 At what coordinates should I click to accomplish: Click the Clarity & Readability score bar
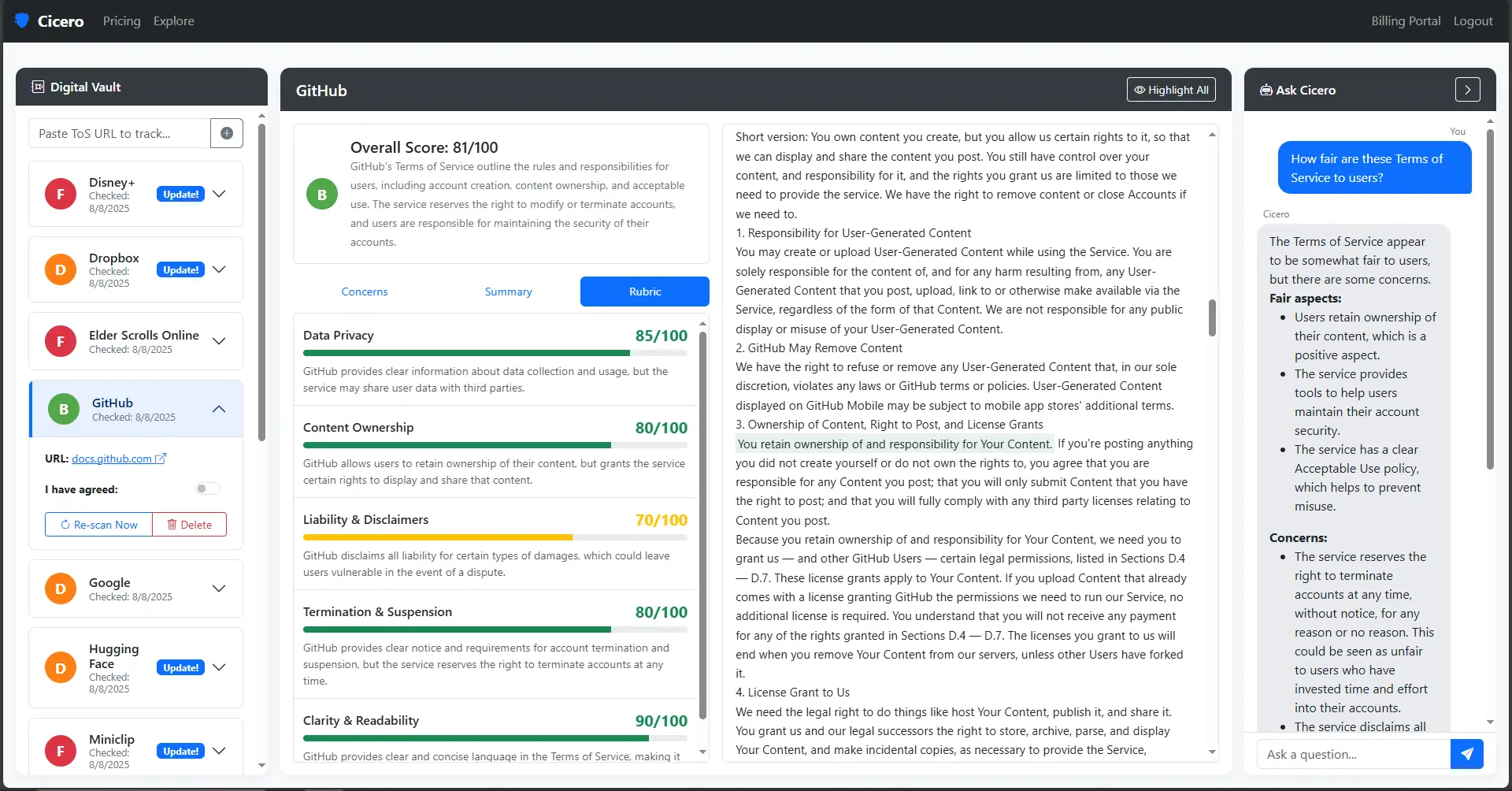(495, 738)
